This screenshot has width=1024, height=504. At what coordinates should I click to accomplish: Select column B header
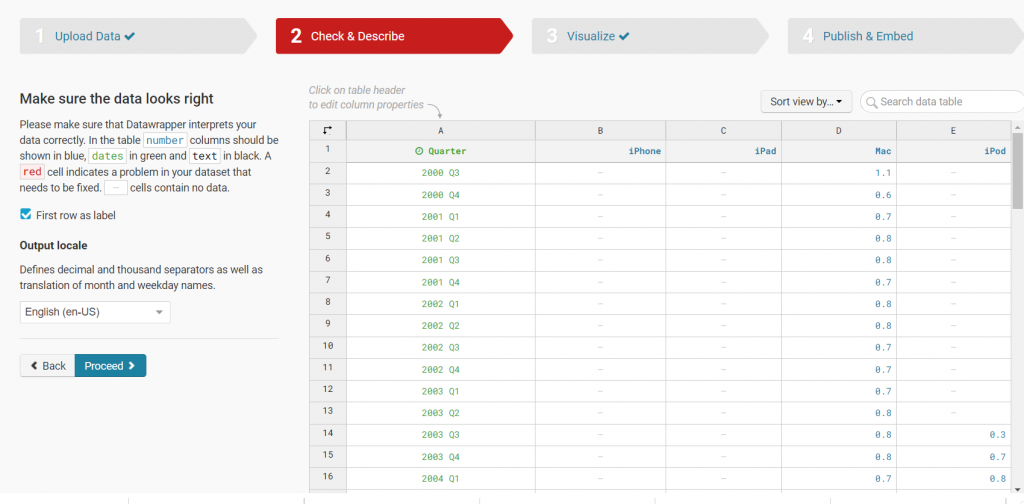(x=601, y=131)
